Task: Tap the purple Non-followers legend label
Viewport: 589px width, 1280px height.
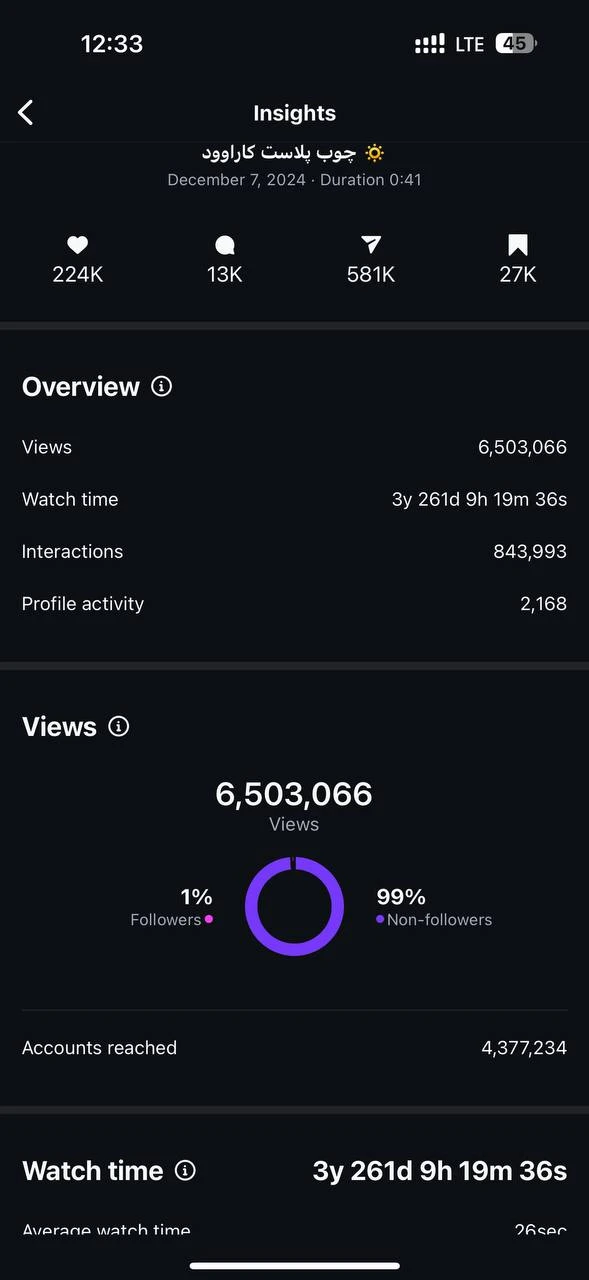Action: point(439,920)
